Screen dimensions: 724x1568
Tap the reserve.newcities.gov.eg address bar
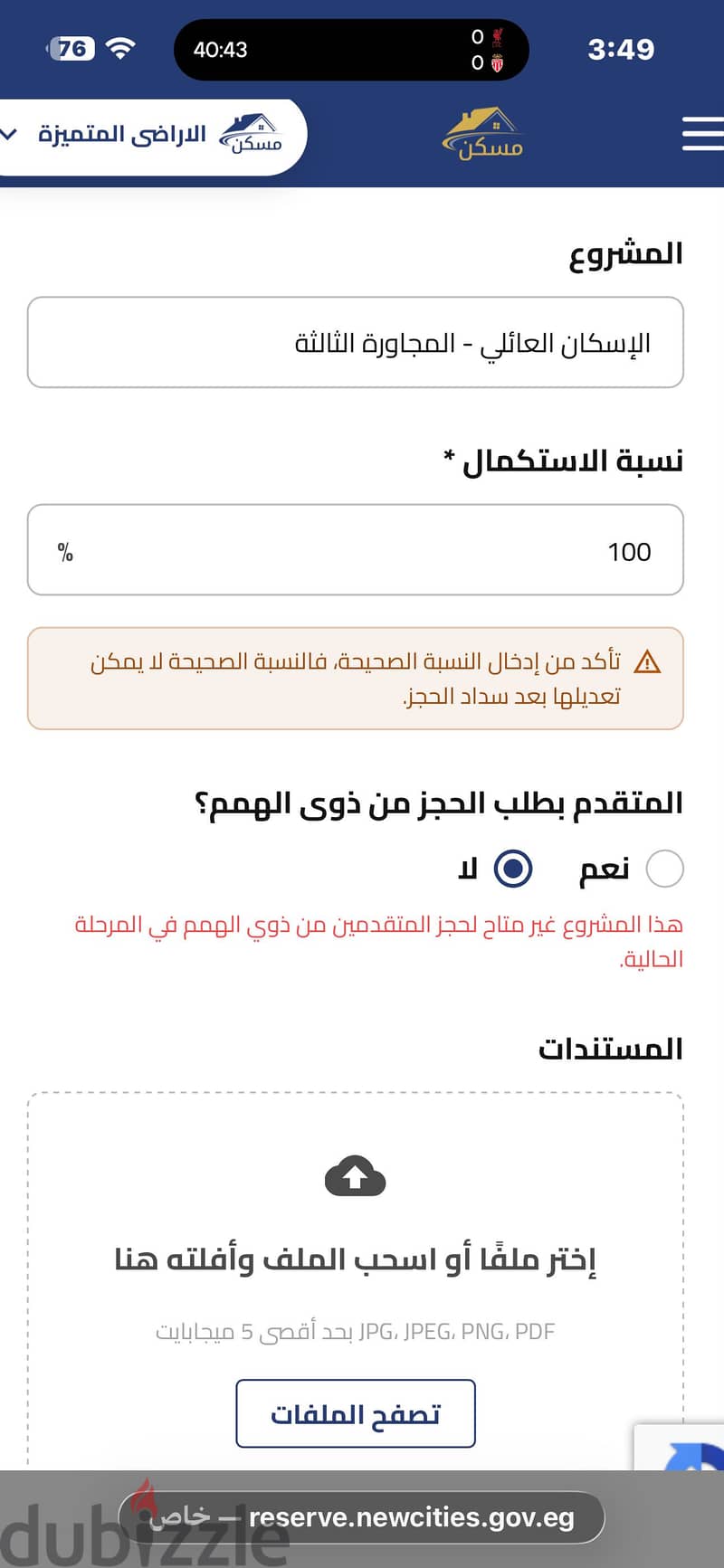[x=361, y=1517]
